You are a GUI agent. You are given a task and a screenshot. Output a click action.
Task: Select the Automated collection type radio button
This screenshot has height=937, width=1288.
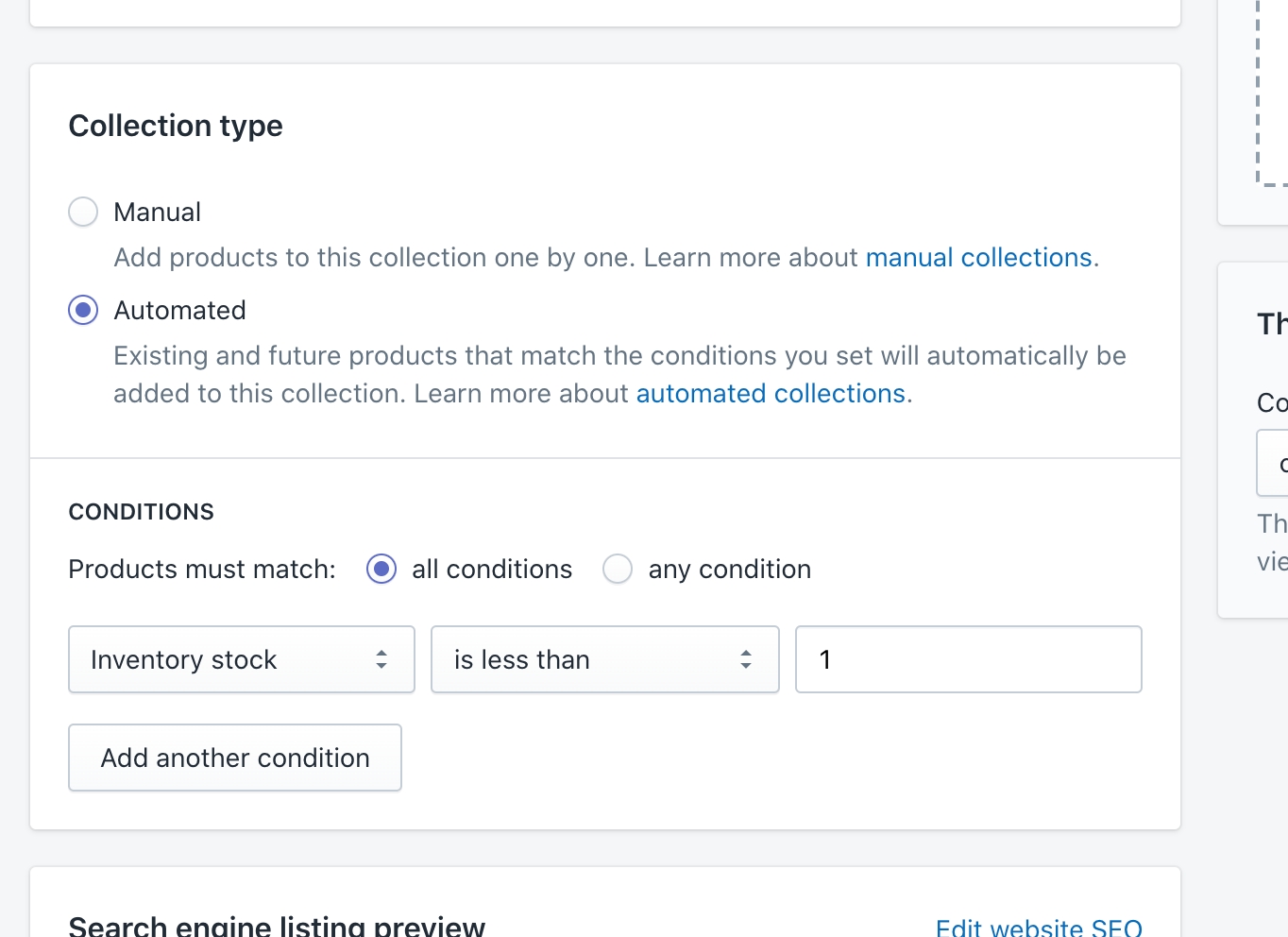tap(83, 310)
